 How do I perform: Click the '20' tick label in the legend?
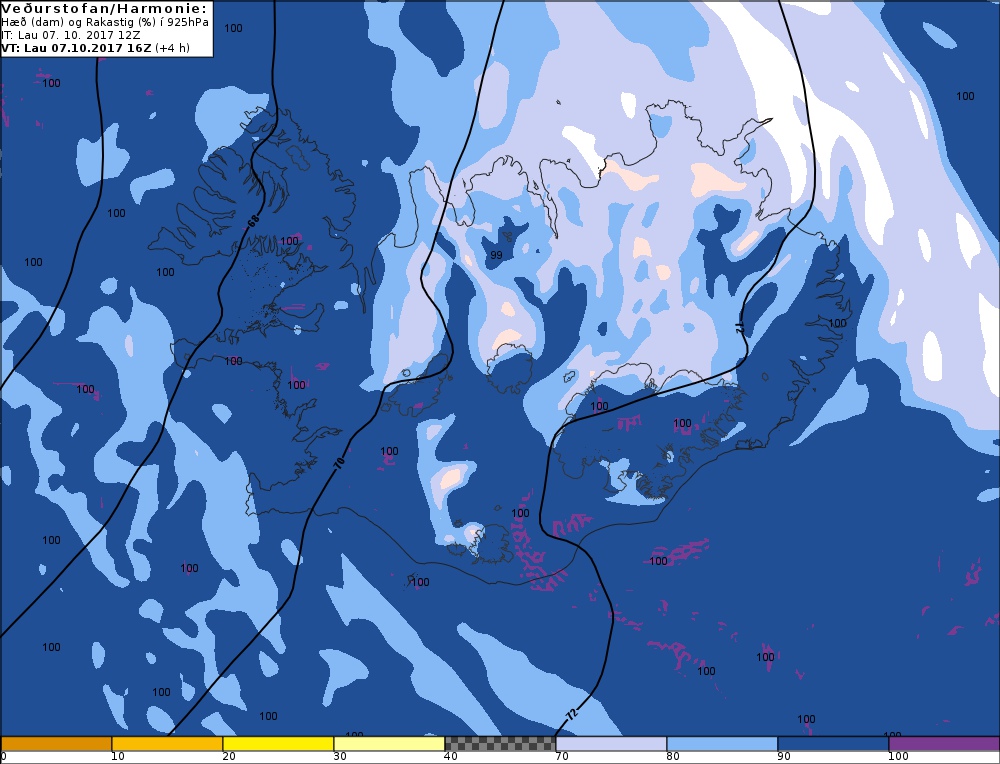[229, 757]
